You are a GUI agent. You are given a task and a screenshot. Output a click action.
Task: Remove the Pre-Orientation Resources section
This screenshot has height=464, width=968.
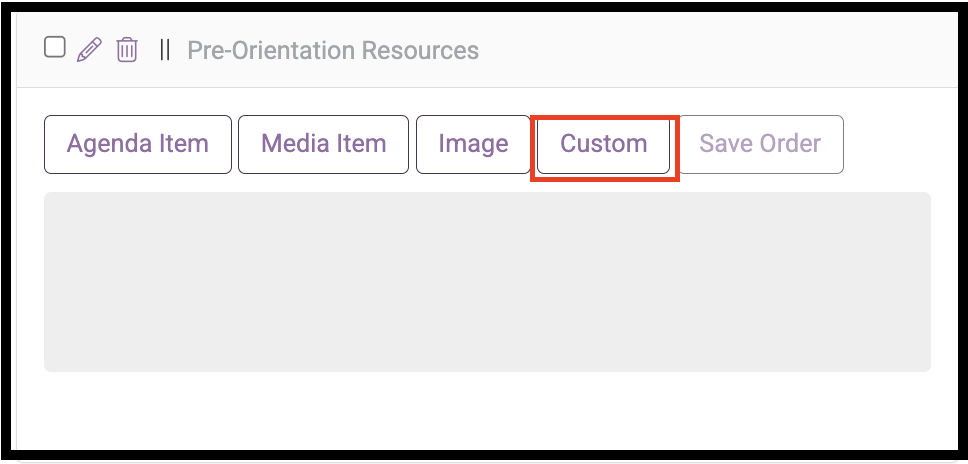127,49
